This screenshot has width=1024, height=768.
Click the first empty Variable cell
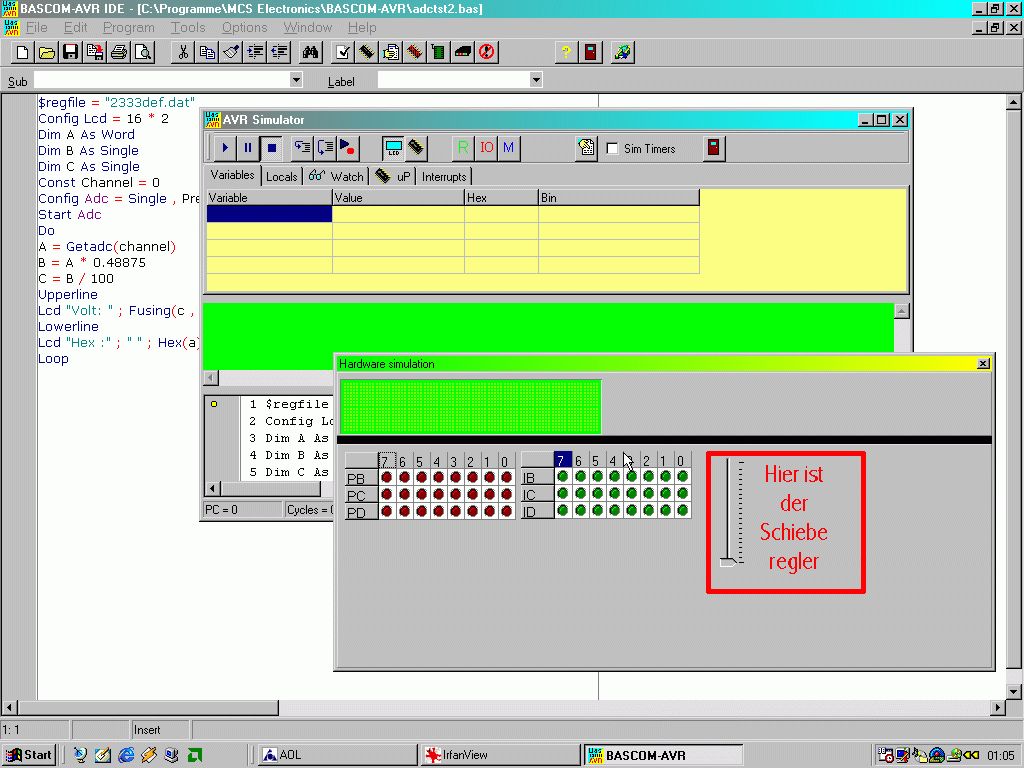[x=269, y=214]
